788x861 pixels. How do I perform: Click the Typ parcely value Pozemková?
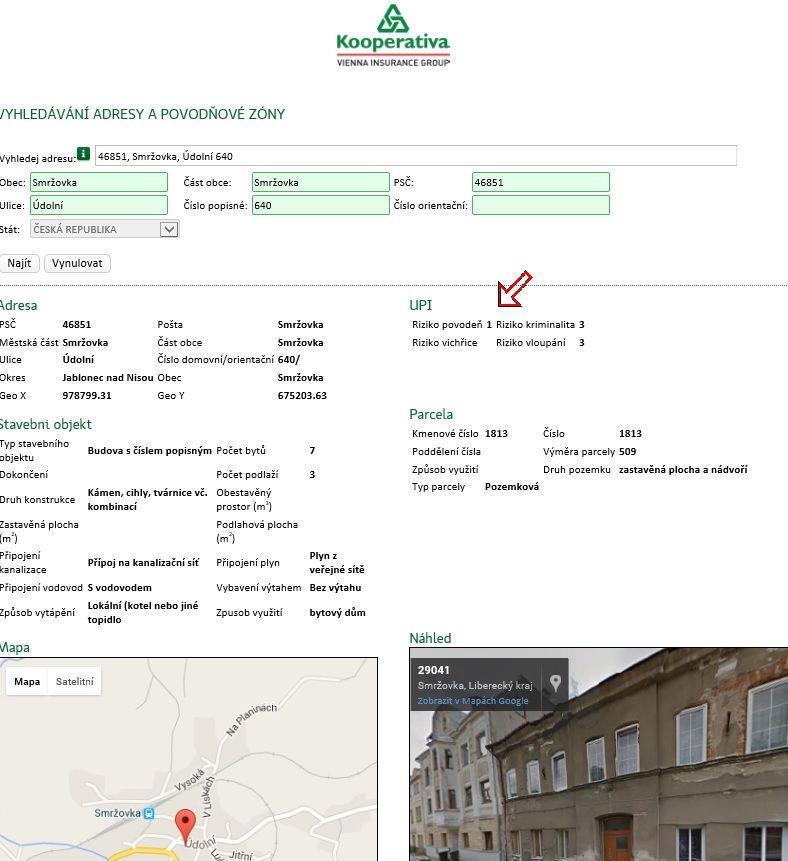pyautogui.click(x=512, y=487)
